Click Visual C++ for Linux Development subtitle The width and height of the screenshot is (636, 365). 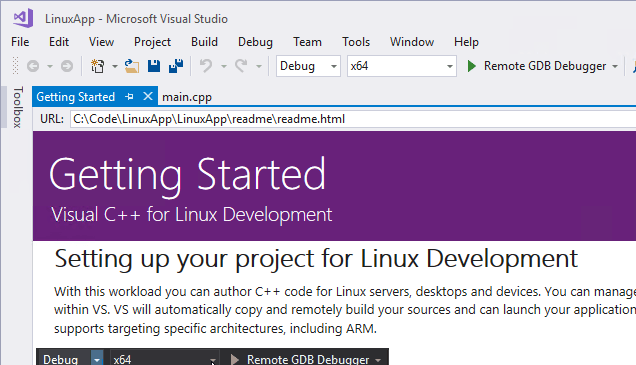click(x=191, y=214)
